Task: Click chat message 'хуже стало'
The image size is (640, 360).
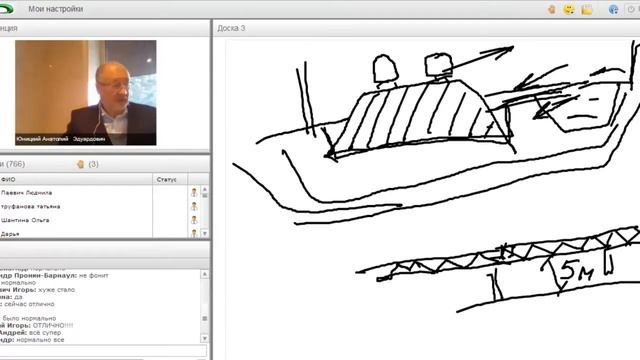Action: [x=57, y=290]
